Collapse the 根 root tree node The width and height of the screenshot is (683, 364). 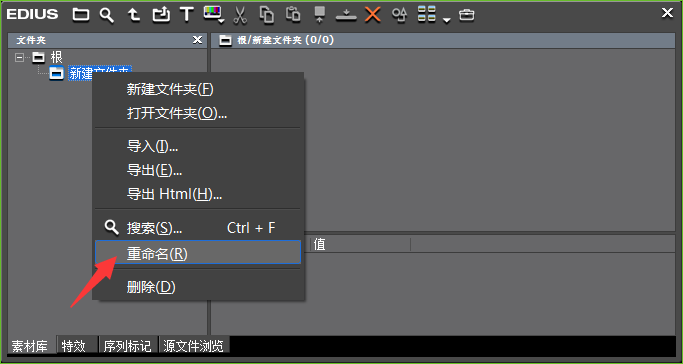coord(19,57)
